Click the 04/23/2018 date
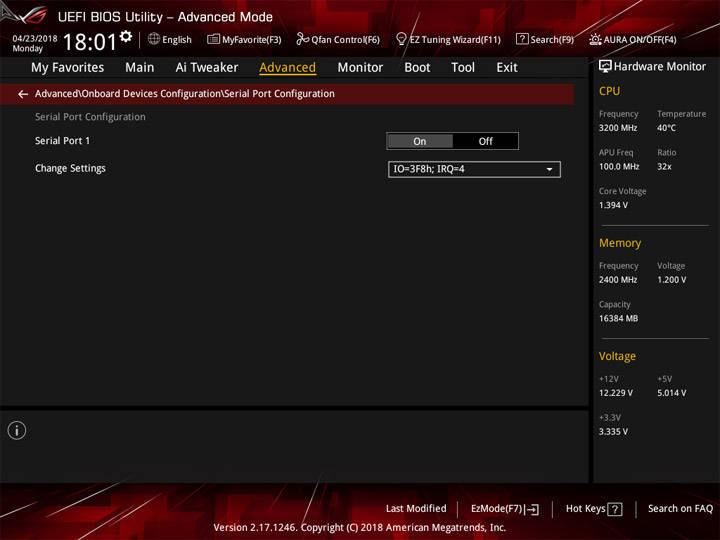The image size is (720, 540). pyautogui.click(x=35, y=39)
